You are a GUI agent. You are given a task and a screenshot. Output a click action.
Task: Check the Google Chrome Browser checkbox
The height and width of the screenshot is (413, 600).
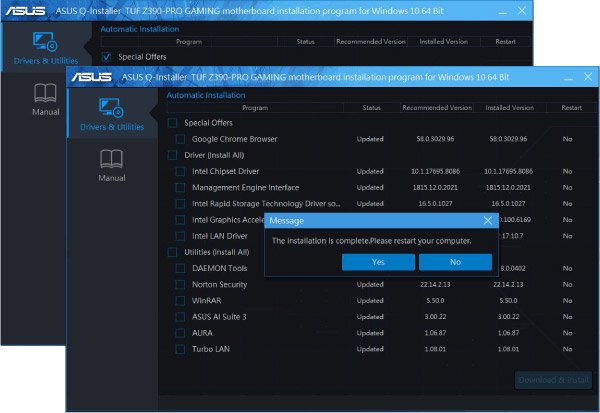click(180, 139)
